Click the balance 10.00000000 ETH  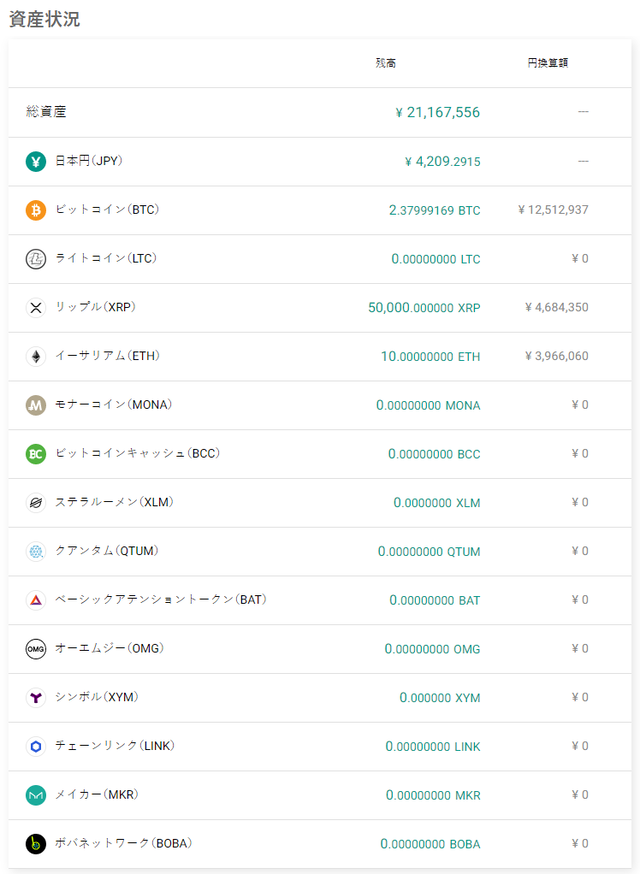[430, 357]
